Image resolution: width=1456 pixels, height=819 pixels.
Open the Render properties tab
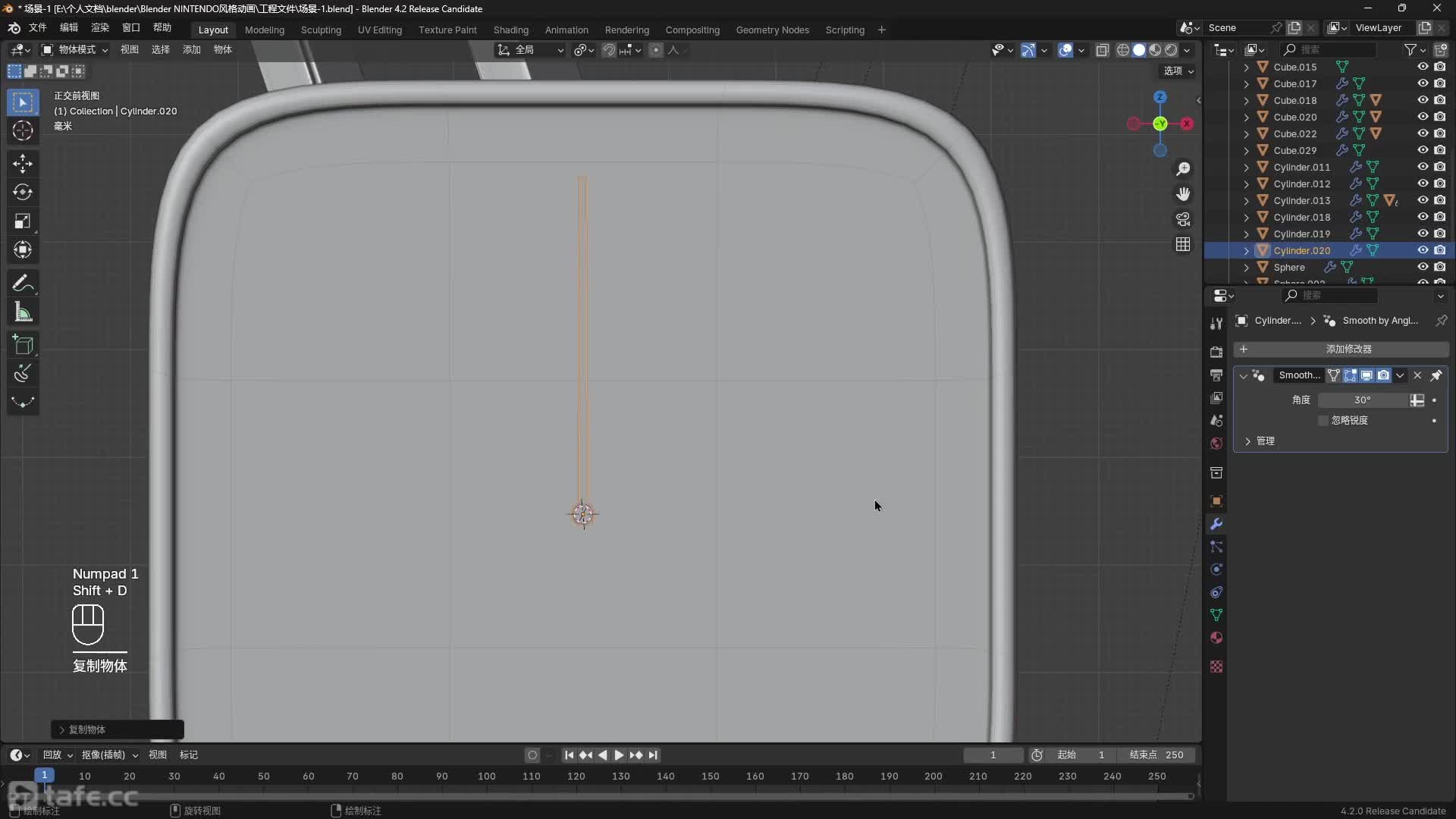pyautogui.click(x=1216, y=352)
